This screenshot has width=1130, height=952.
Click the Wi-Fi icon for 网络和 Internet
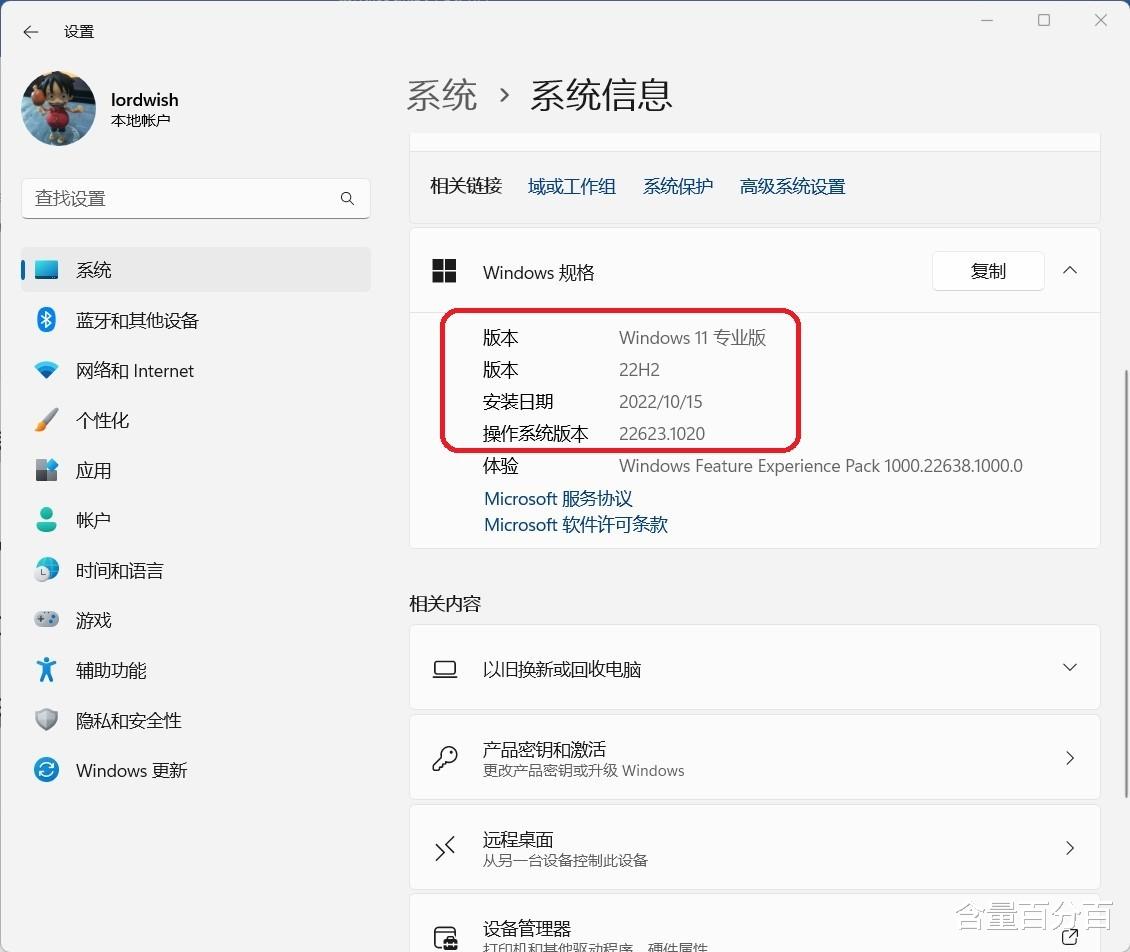(47, 370)
